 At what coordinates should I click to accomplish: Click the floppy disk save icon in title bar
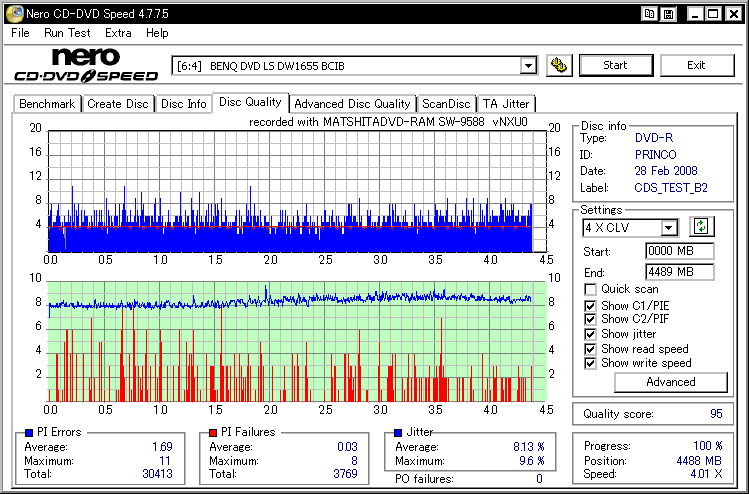click(x=667, y=14)
